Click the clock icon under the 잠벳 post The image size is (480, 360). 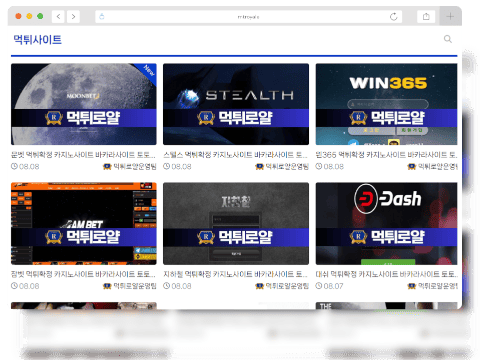pos(14,286)
